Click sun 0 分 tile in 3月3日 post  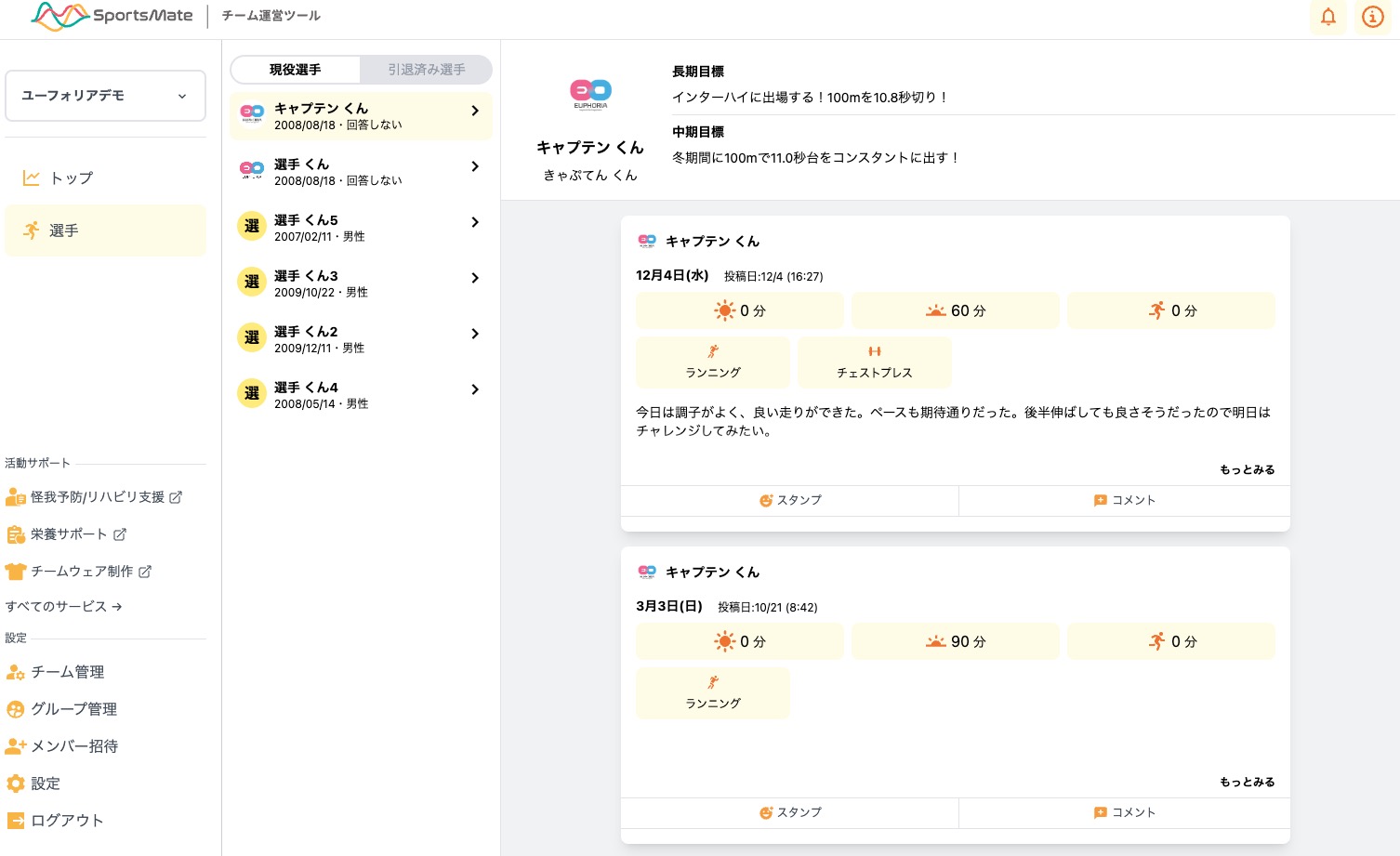point(740,641)
